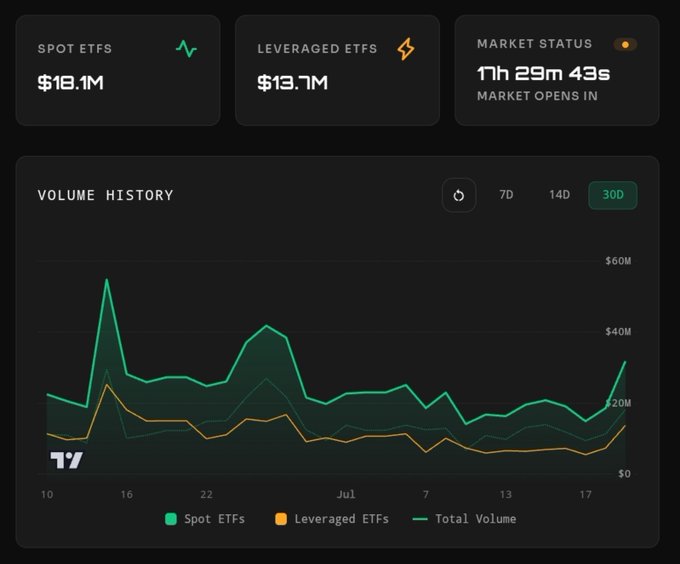Click the $0 y-axis label
The image size is (680, 564).
click(624, 473)
